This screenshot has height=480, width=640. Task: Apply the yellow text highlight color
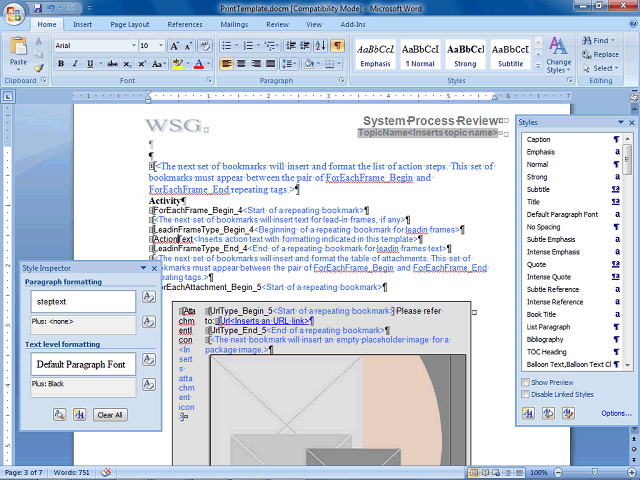point(178,64)
